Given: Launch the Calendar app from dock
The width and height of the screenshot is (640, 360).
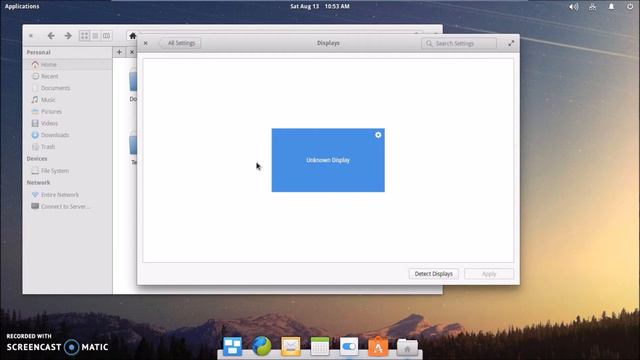Looking at the screenshot, I should 320,347.
